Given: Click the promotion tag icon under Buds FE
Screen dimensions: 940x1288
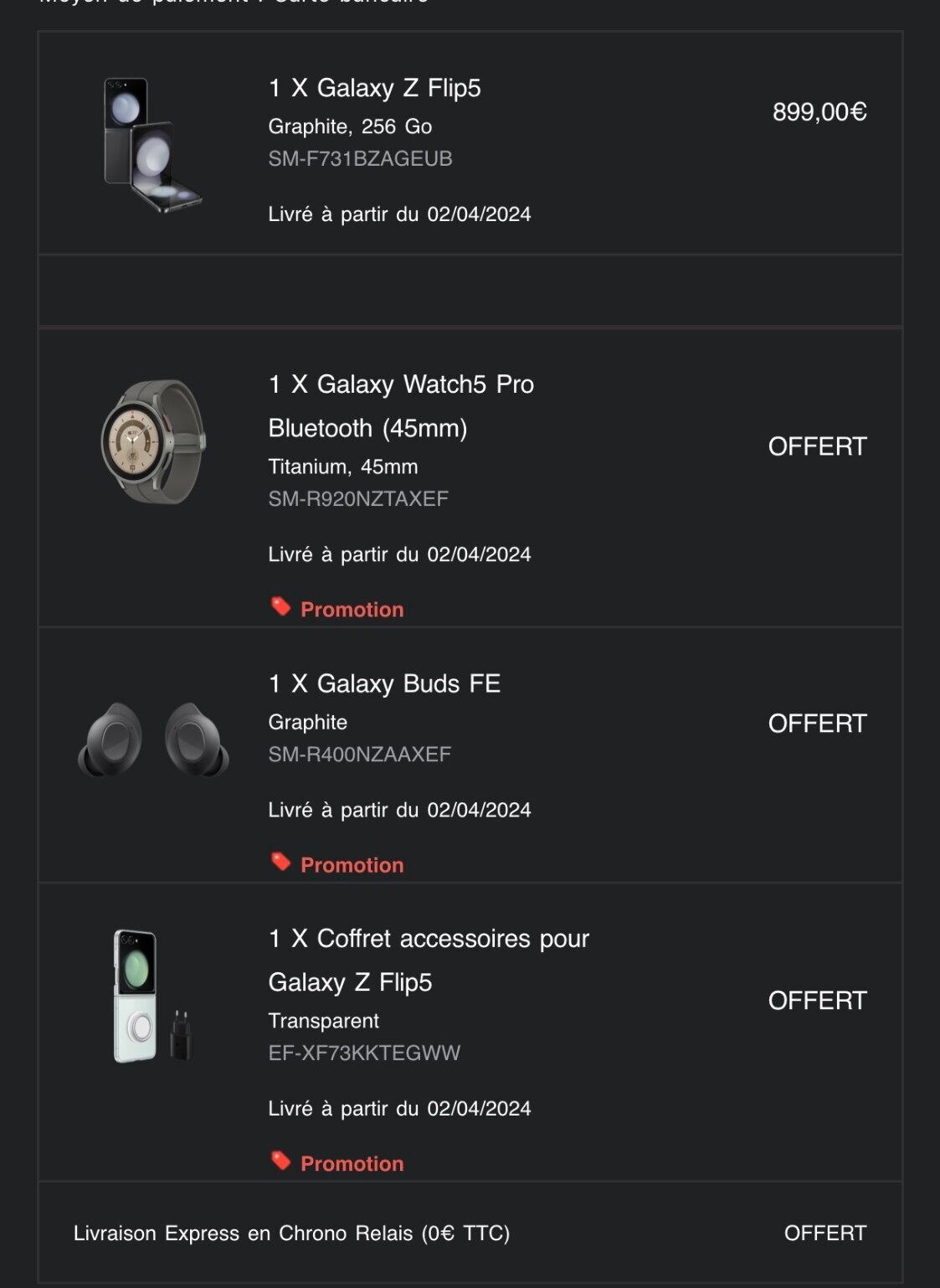Looking at the screenshot, I should pos(281,862).
